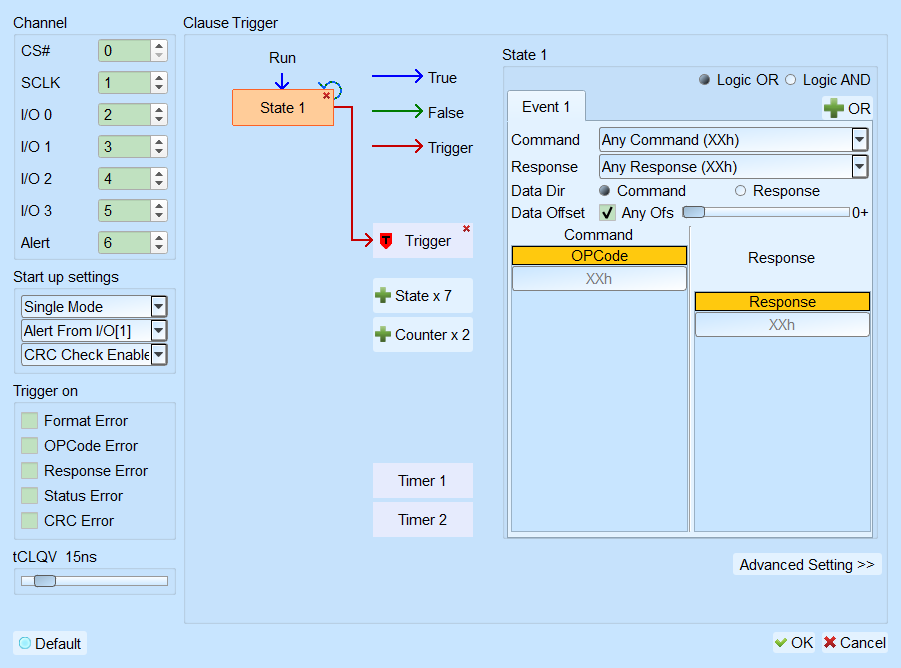Open Advanced Setting >> options
This screenshot has width=901, height=668.
point(807,565)
